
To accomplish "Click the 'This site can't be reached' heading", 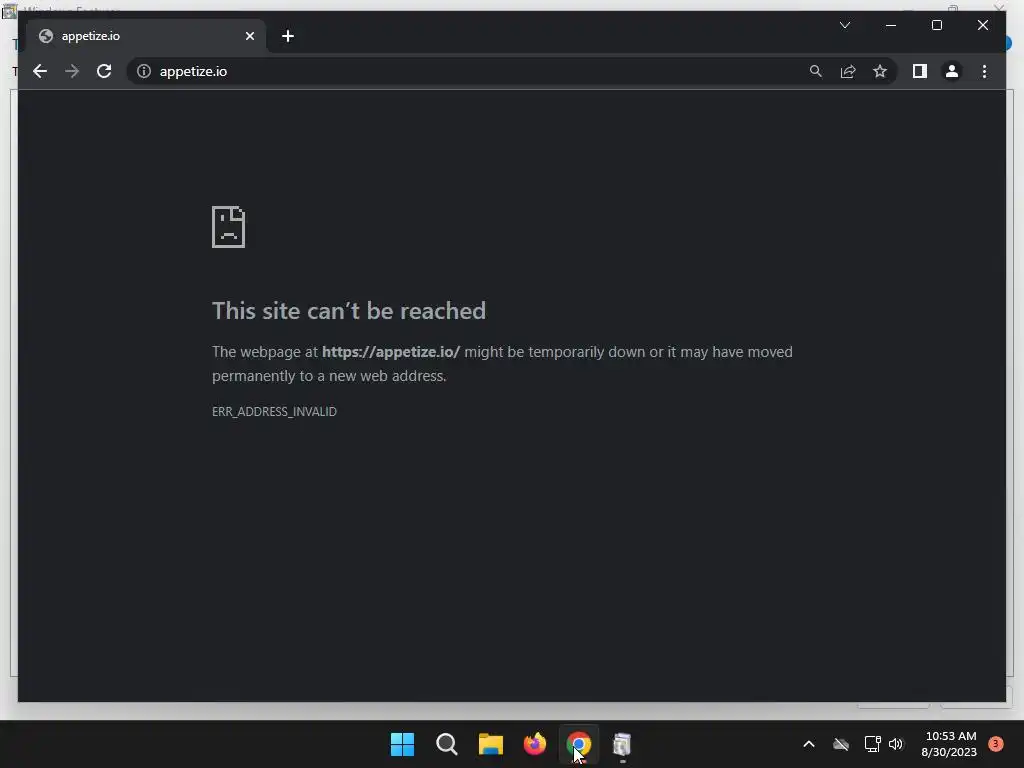I will coord(349,311).
